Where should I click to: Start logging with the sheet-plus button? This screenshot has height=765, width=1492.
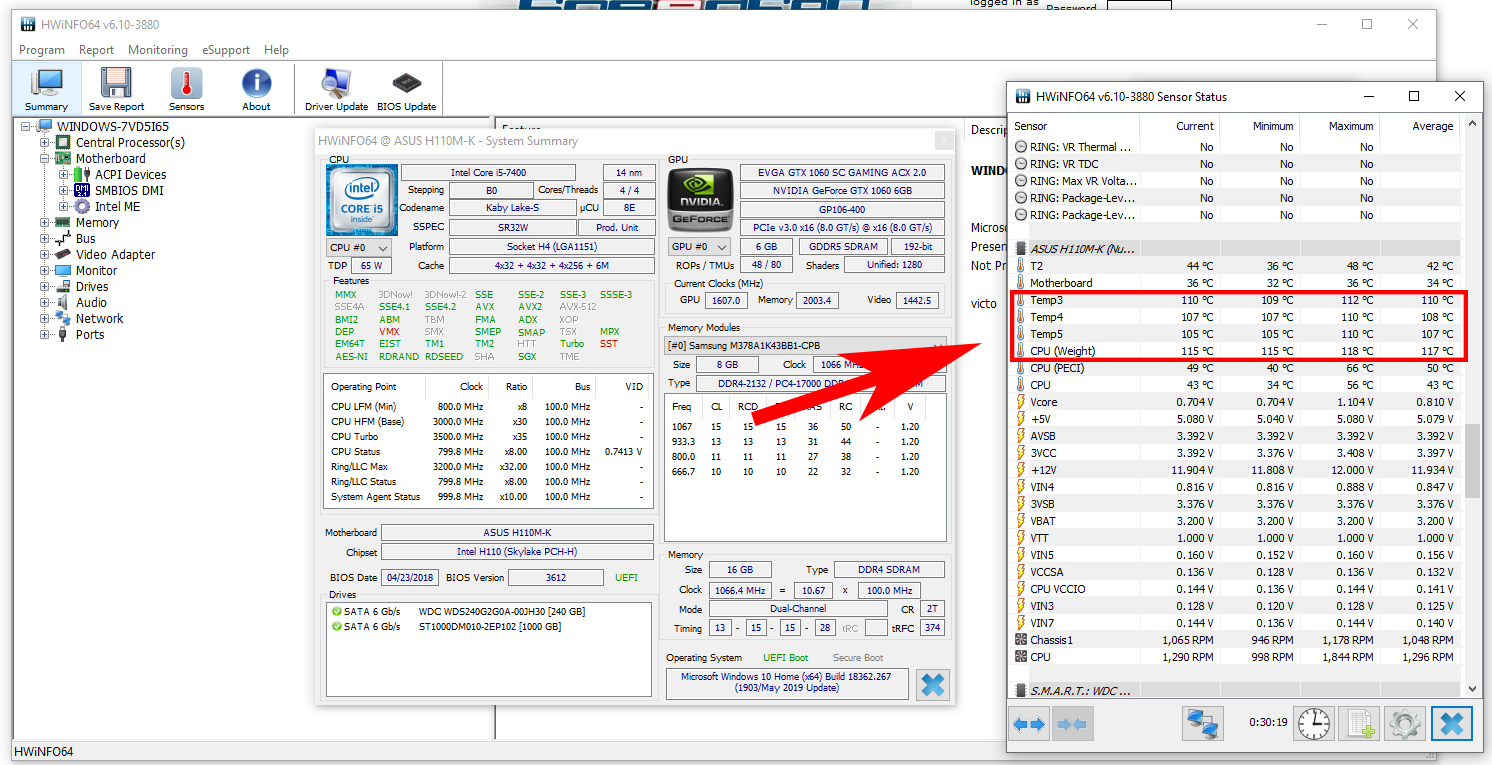(x=1360, y=723)
